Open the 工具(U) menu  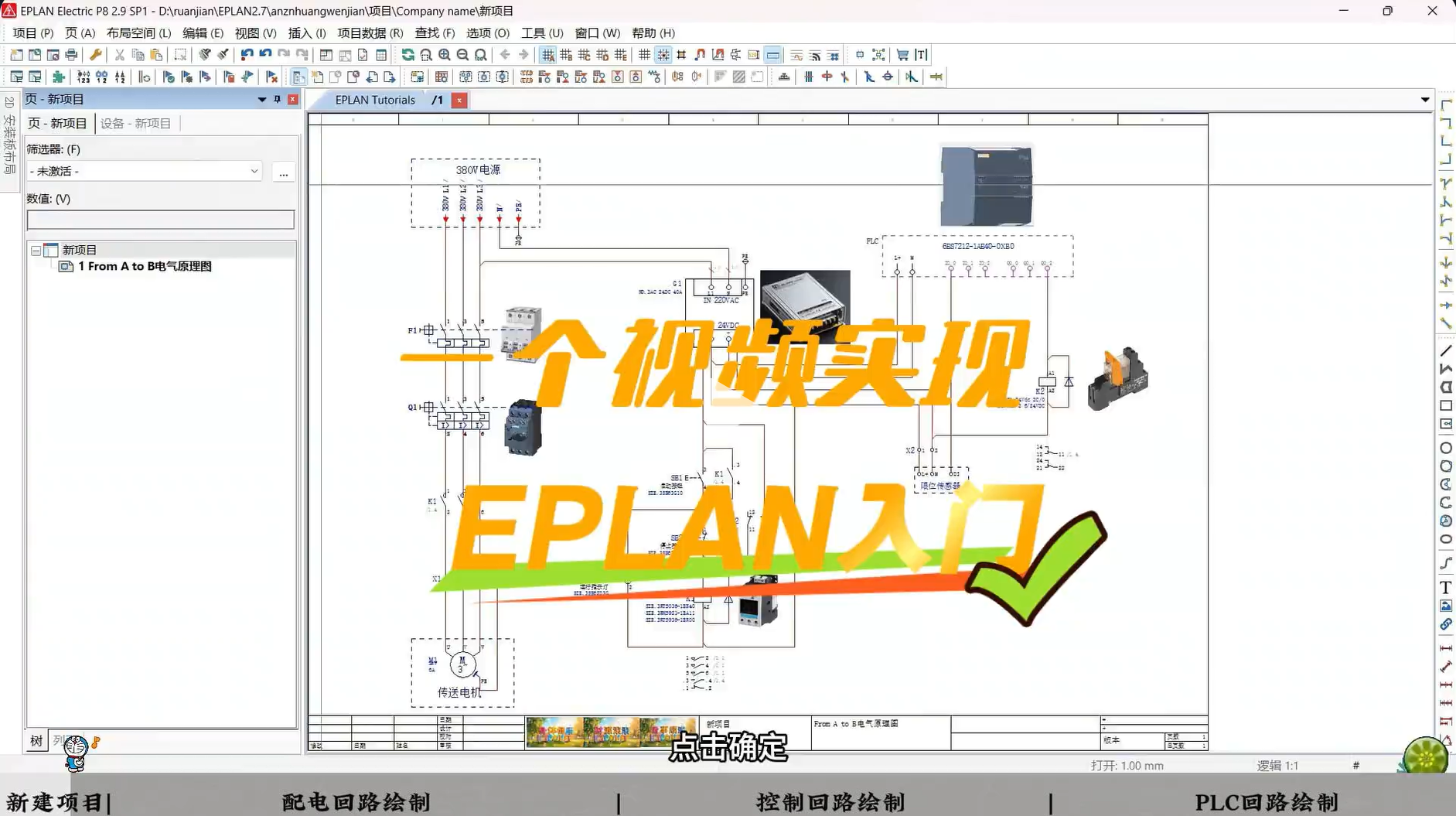[x=542, y=32]
